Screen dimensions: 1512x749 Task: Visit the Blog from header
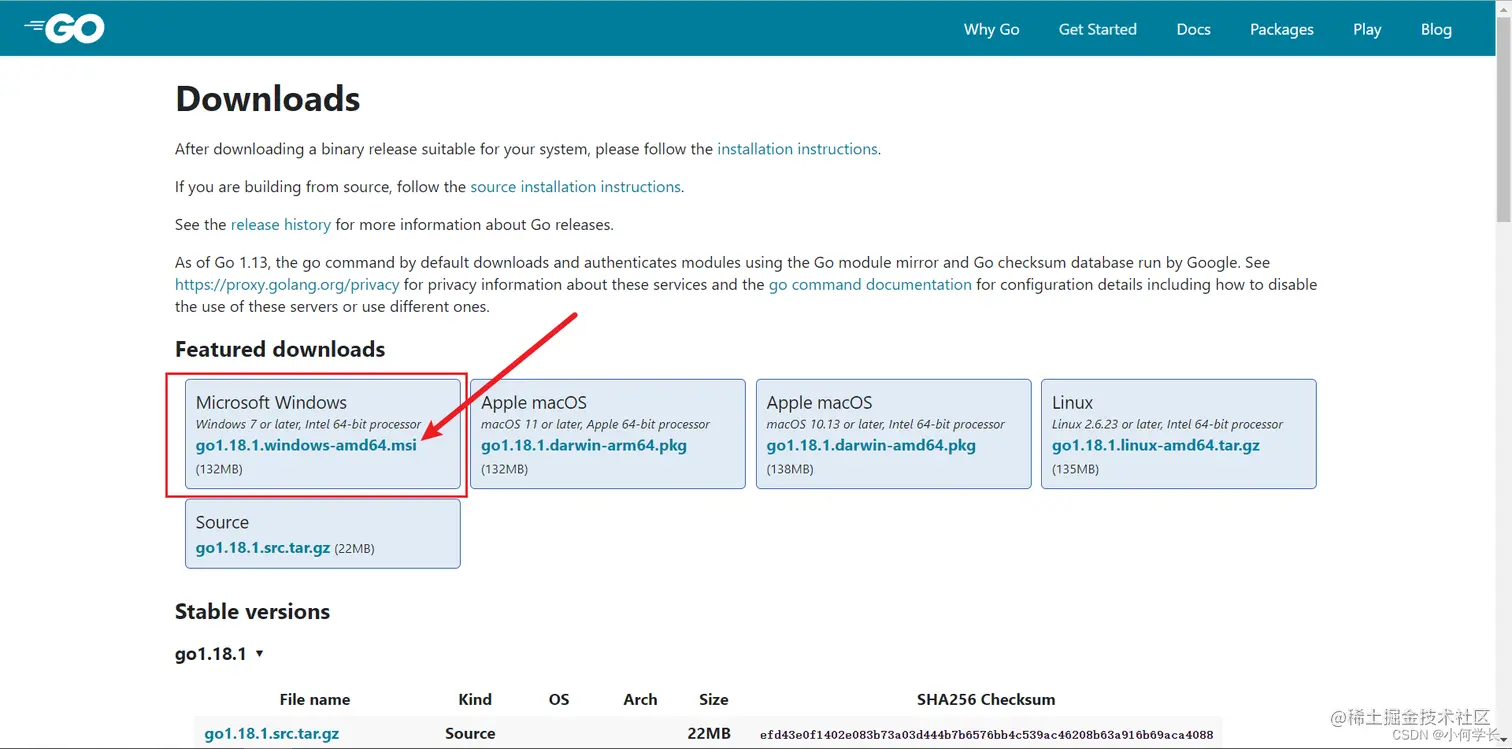coord(1436,29)
